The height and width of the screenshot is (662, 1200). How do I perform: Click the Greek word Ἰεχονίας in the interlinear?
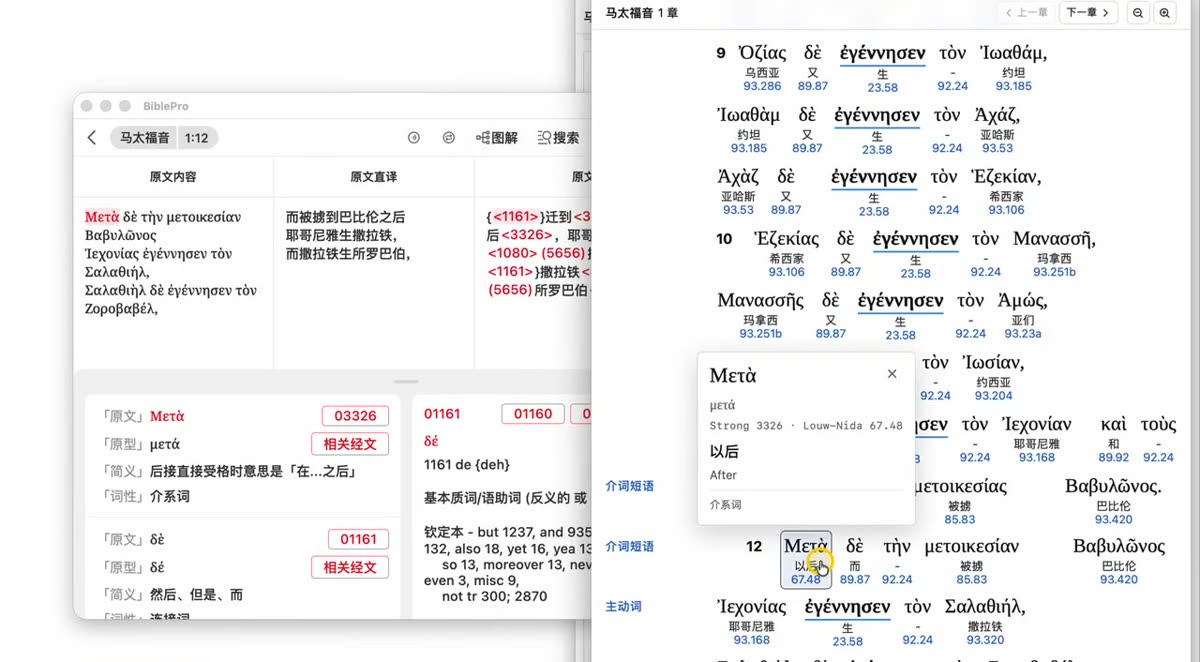[752, 607]
